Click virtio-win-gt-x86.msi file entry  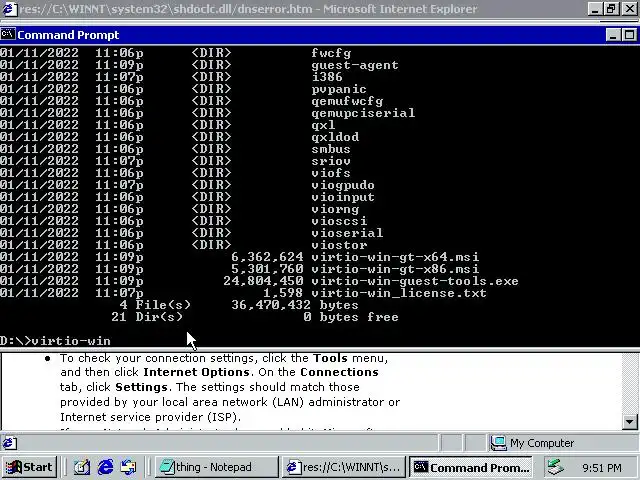[x=395, y=269]
